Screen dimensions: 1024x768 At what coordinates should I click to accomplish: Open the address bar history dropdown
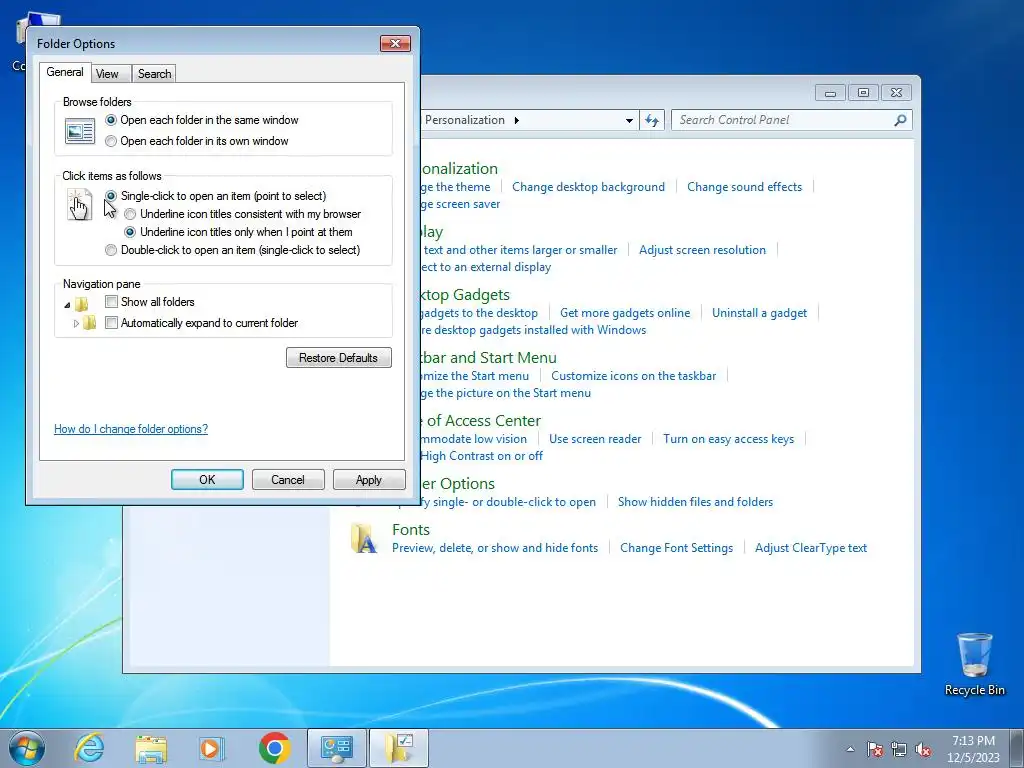coord(629,120)
